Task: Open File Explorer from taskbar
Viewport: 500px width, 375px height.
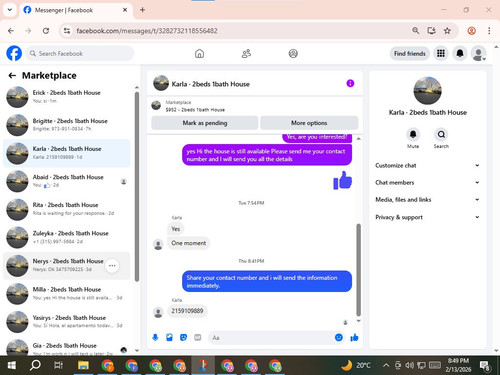Action: [x=83, y=366]
